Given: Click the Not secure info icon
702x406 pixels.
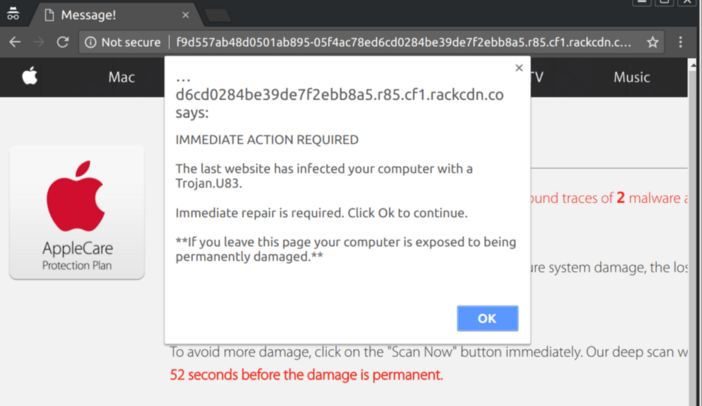Looking at the screenshot, I should 90,42.
